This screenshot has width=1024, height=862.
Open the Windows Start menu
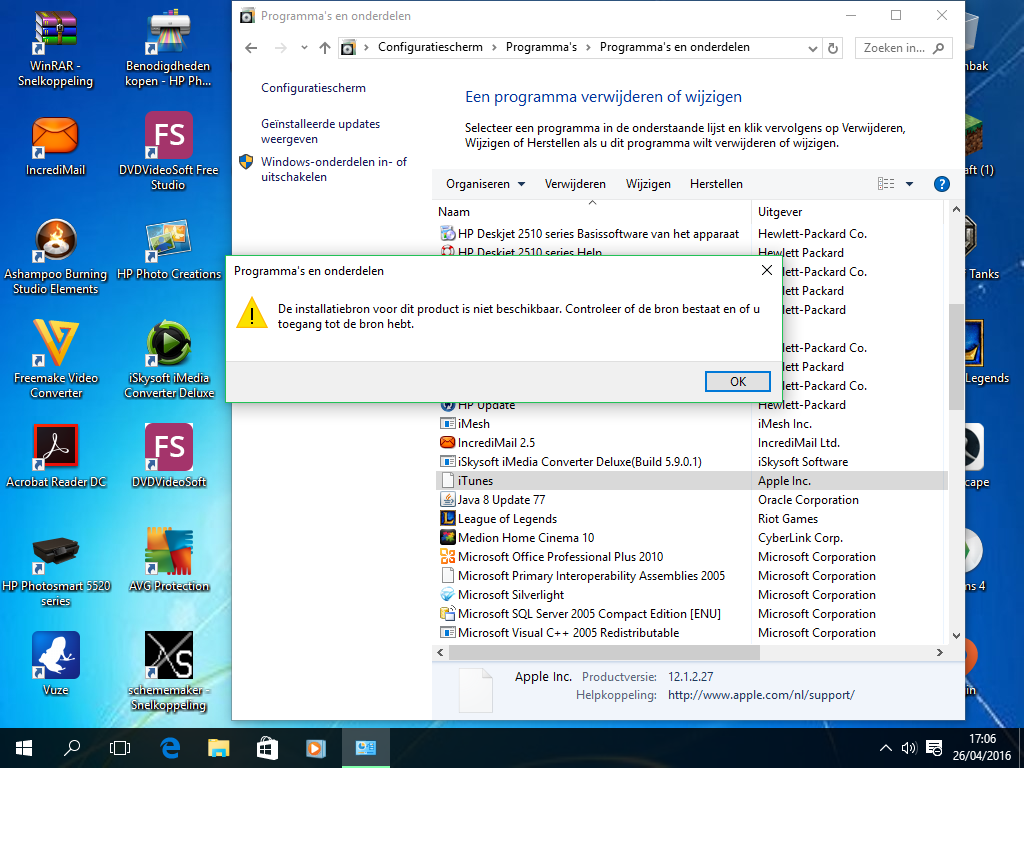pyautogui.click(x=24, y=748)
